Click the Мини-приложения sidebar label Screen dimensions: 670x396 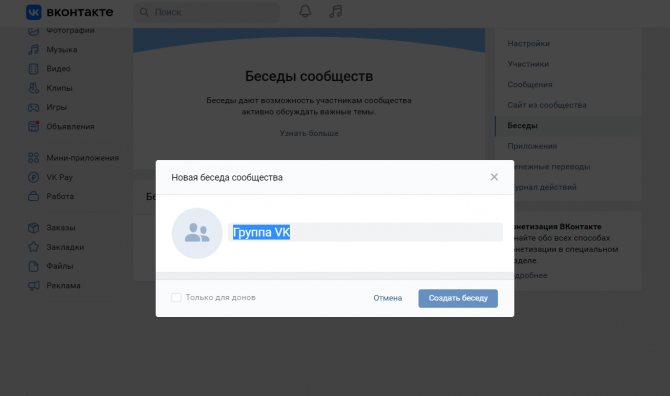pos(82,158)
